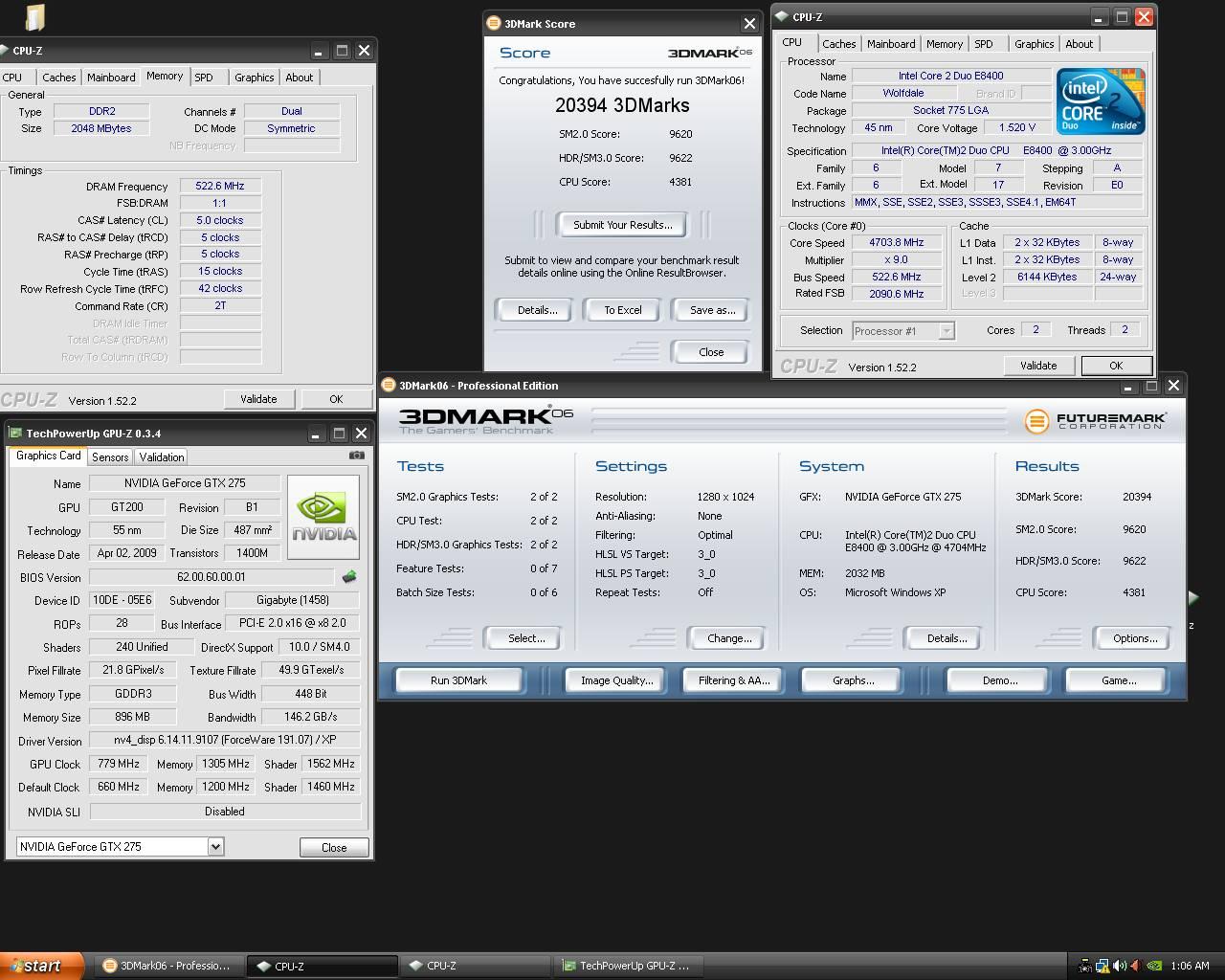This screenshot has height=980, width=1225.
Task: Click the NVIDIA tray icon in taskbar
Action: pyautogui.click(x=1155, y=967)
